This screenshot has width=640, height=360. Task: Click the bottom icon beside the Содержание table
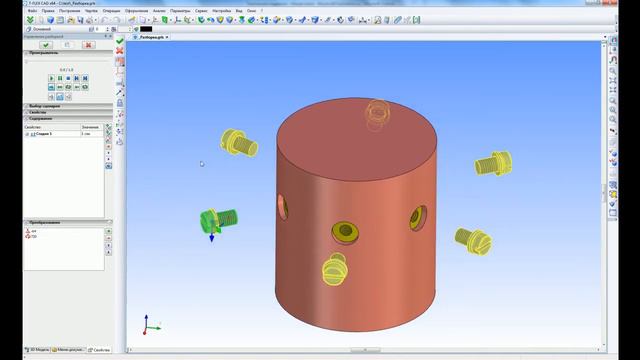[109, 166]
